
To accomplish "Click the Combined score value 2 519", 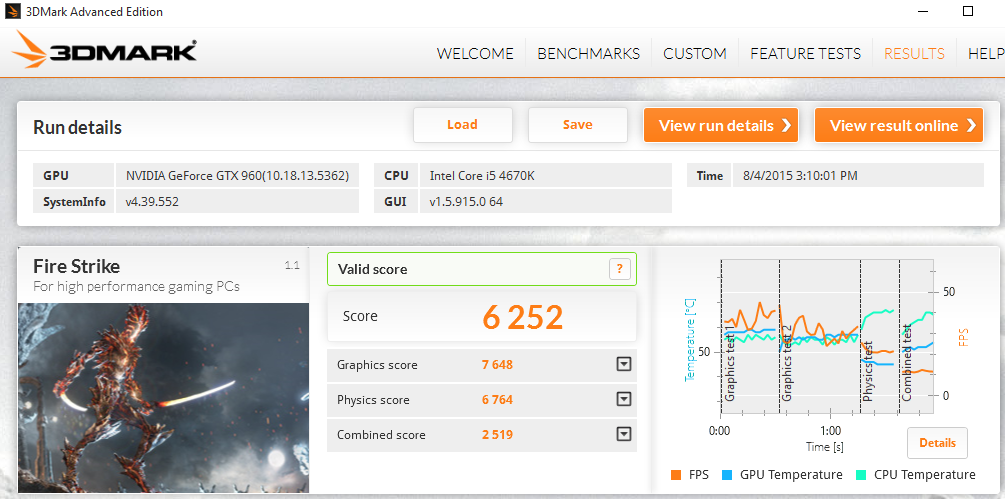I will (x=497, y=435).
